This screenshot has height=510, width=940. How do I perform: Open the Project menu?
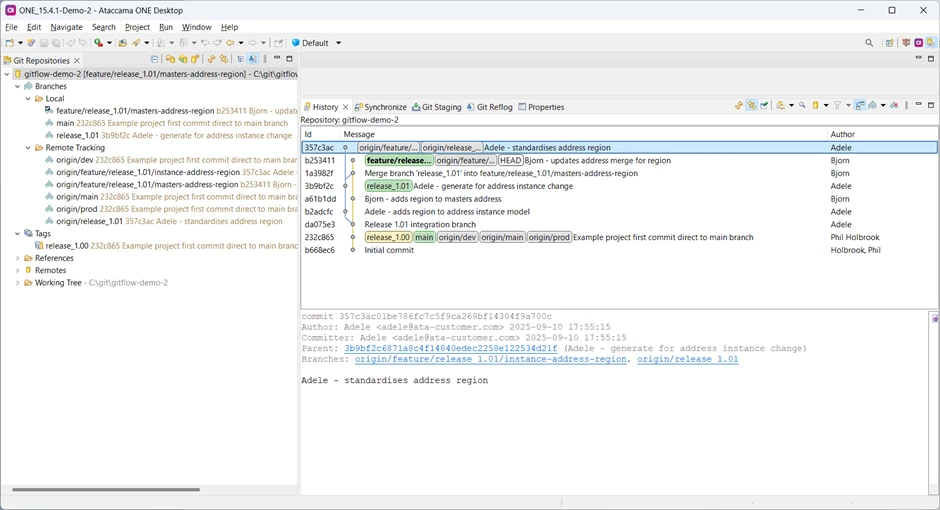coord(137,27)
